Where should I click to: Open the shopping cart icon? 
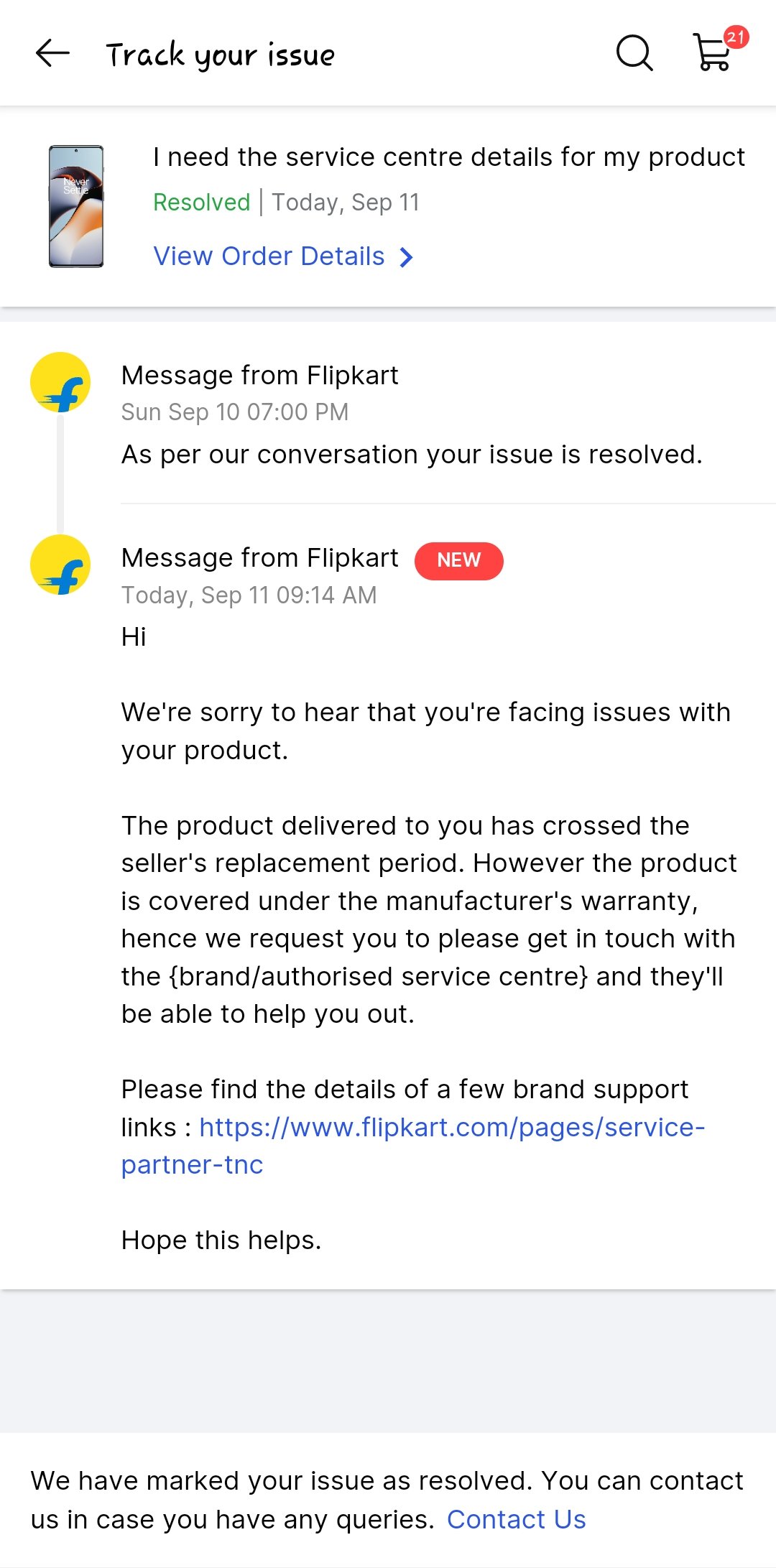coord(711,55)
